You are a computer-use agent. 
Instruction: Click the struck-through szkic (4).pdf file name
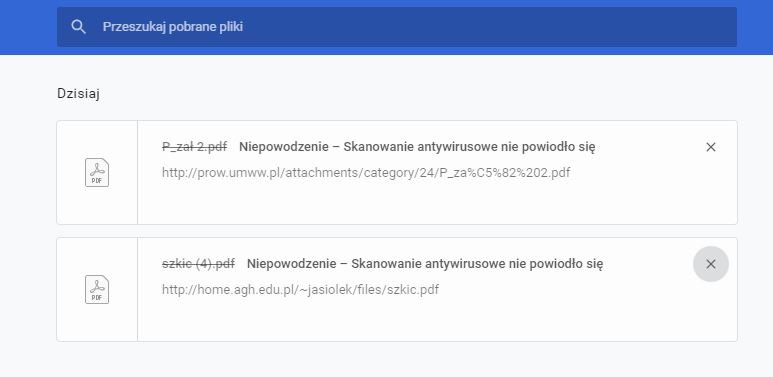coord(198,264)
